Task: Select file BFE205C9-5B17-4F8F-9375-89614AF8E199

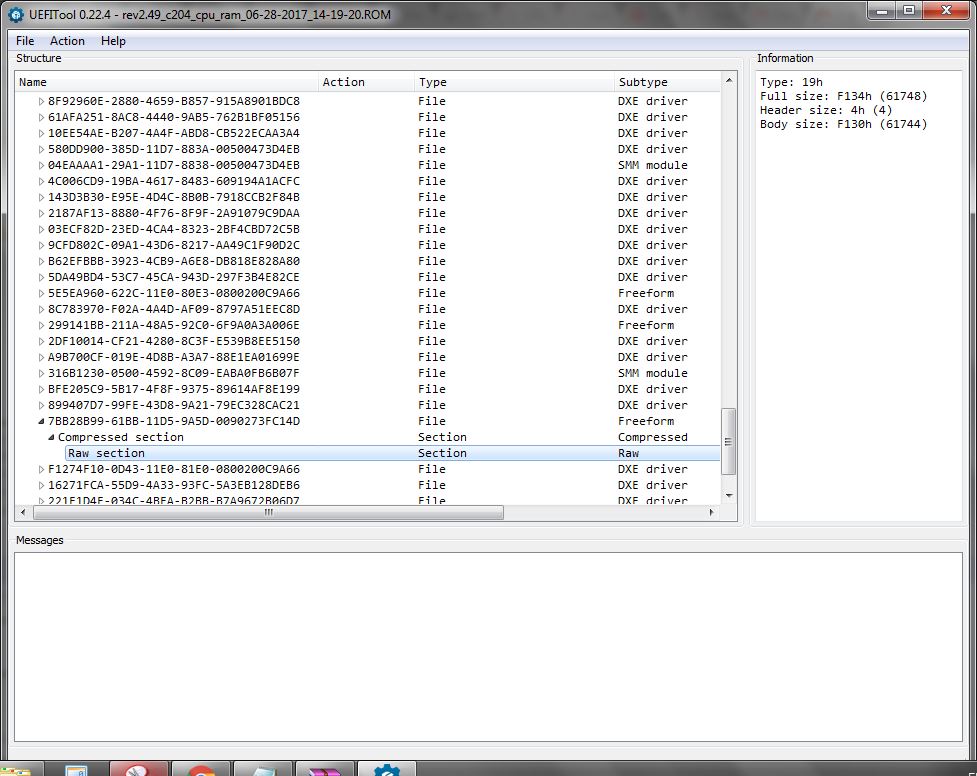Action: point(174,389)
